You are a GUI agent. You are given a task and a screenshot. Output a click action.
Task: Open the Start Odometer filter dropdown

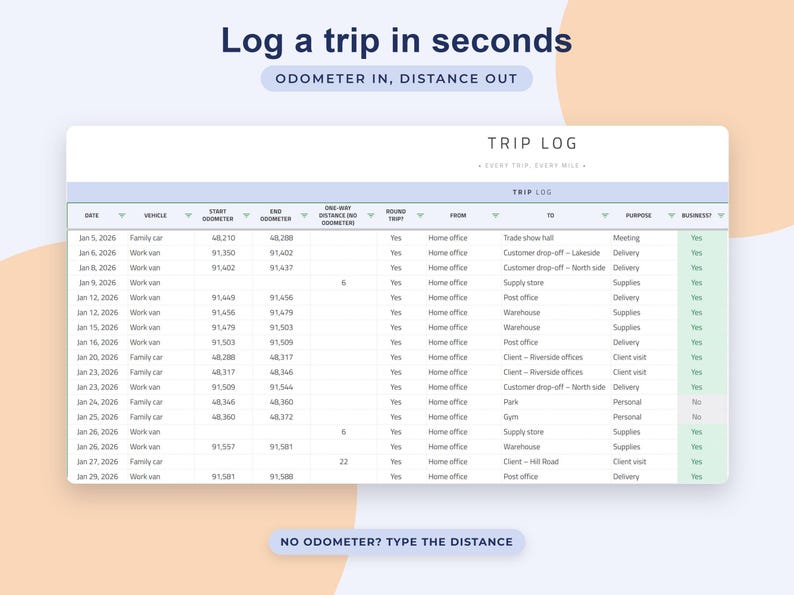(246, 216)
